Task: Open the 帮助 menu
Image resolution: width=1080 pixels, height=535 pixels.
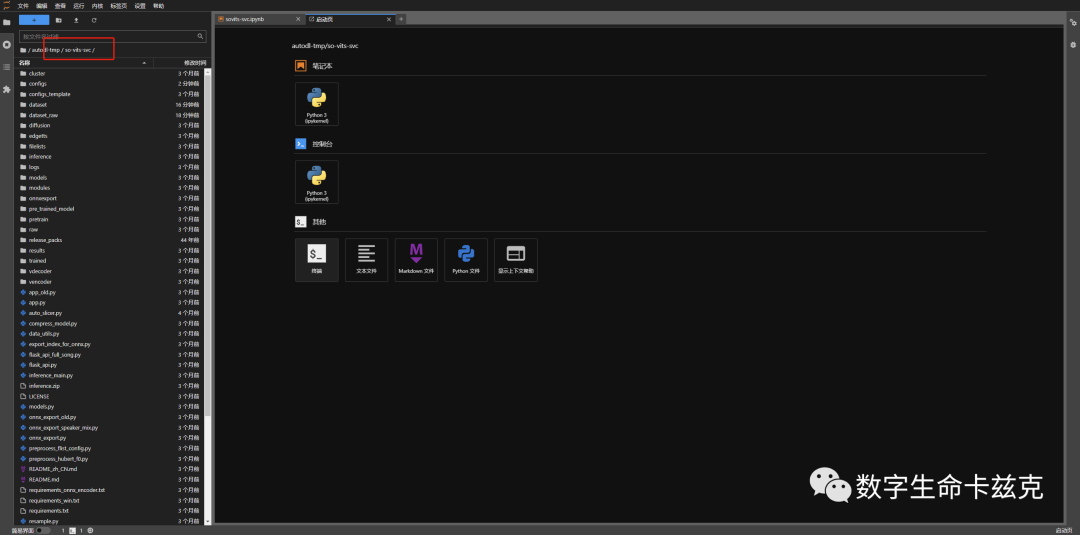Action: click(x=159, y=6)
